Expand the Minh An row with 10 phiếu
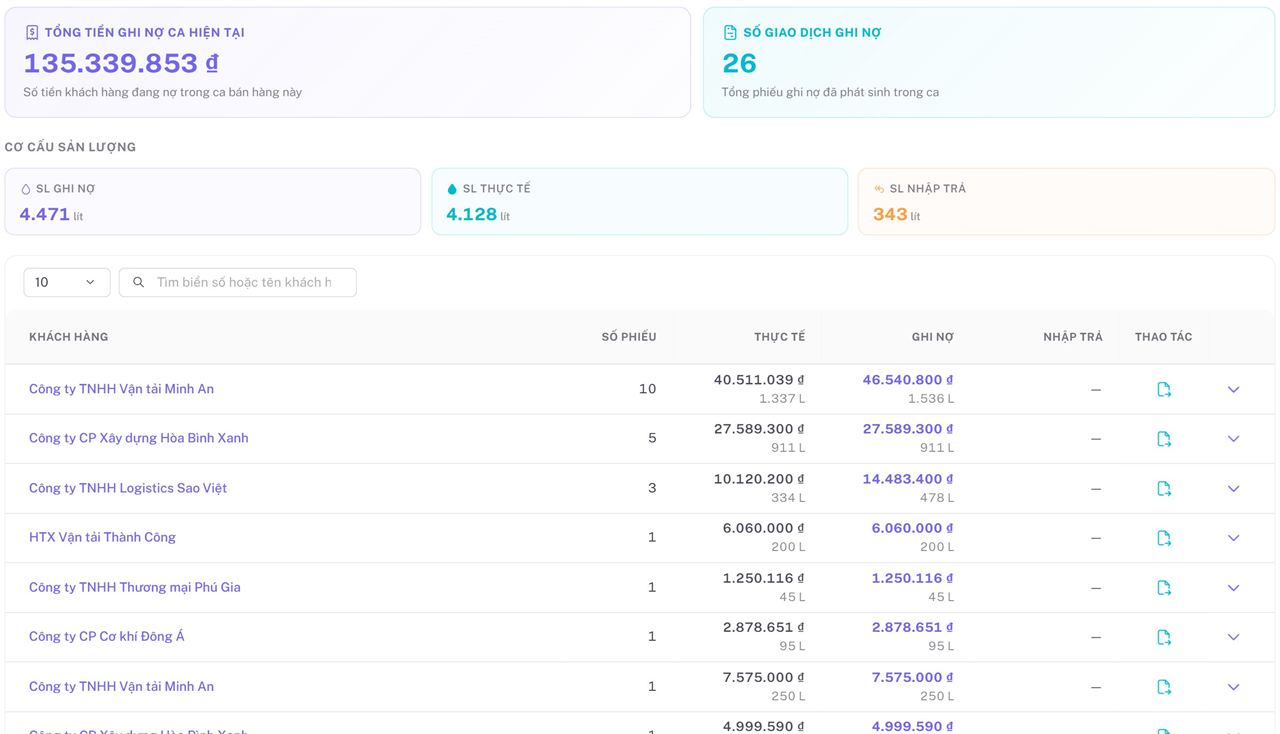The height and width of the screenshot is (734, 1280). 1233,389
